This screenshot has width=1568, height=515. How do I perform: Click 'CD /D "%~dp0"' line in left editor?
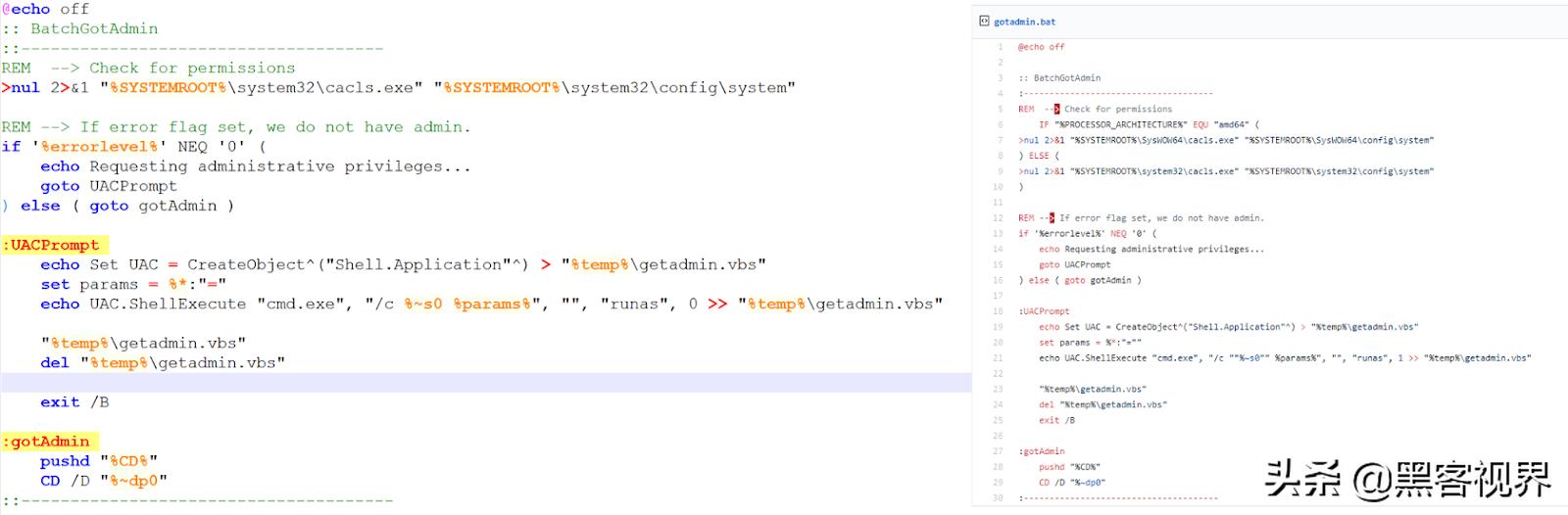[104, 480]
